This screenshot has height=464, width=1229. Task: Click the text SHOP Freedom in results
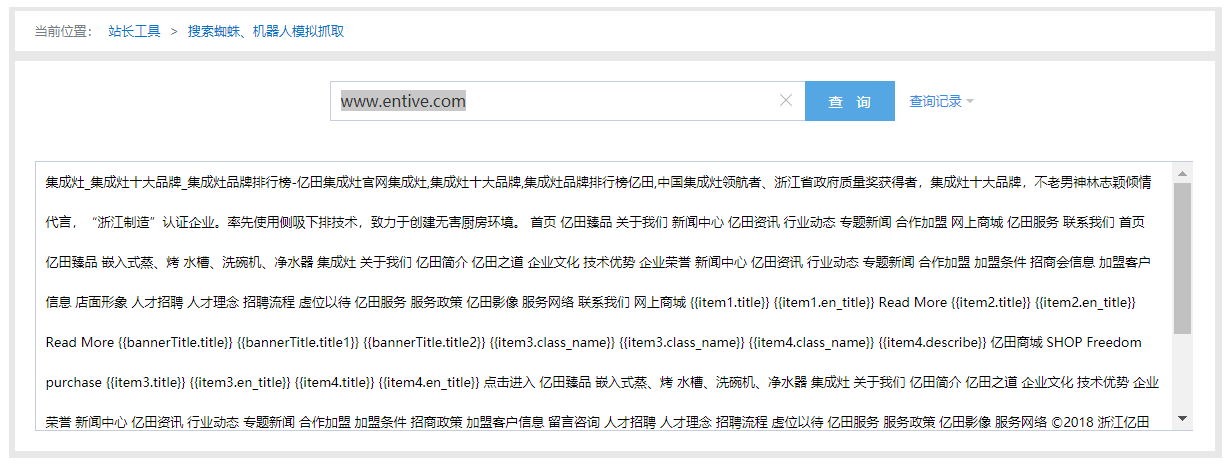1094,342
